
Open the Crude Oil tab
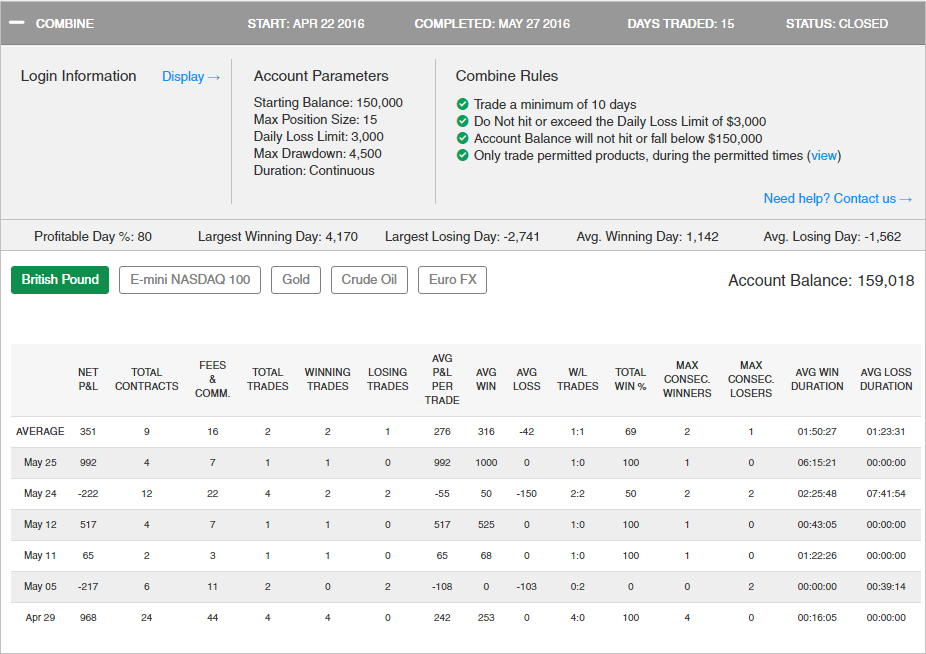pos(368,279)
